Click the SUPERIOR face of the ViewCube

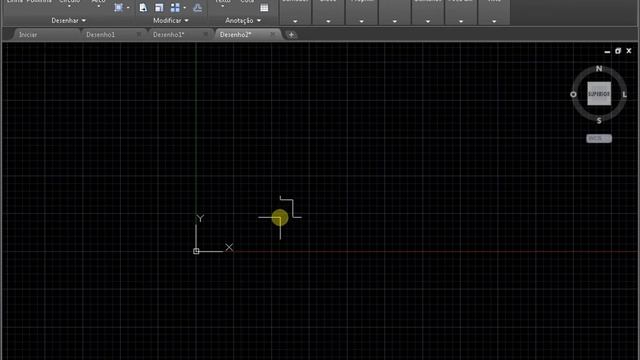pos(599,94)
